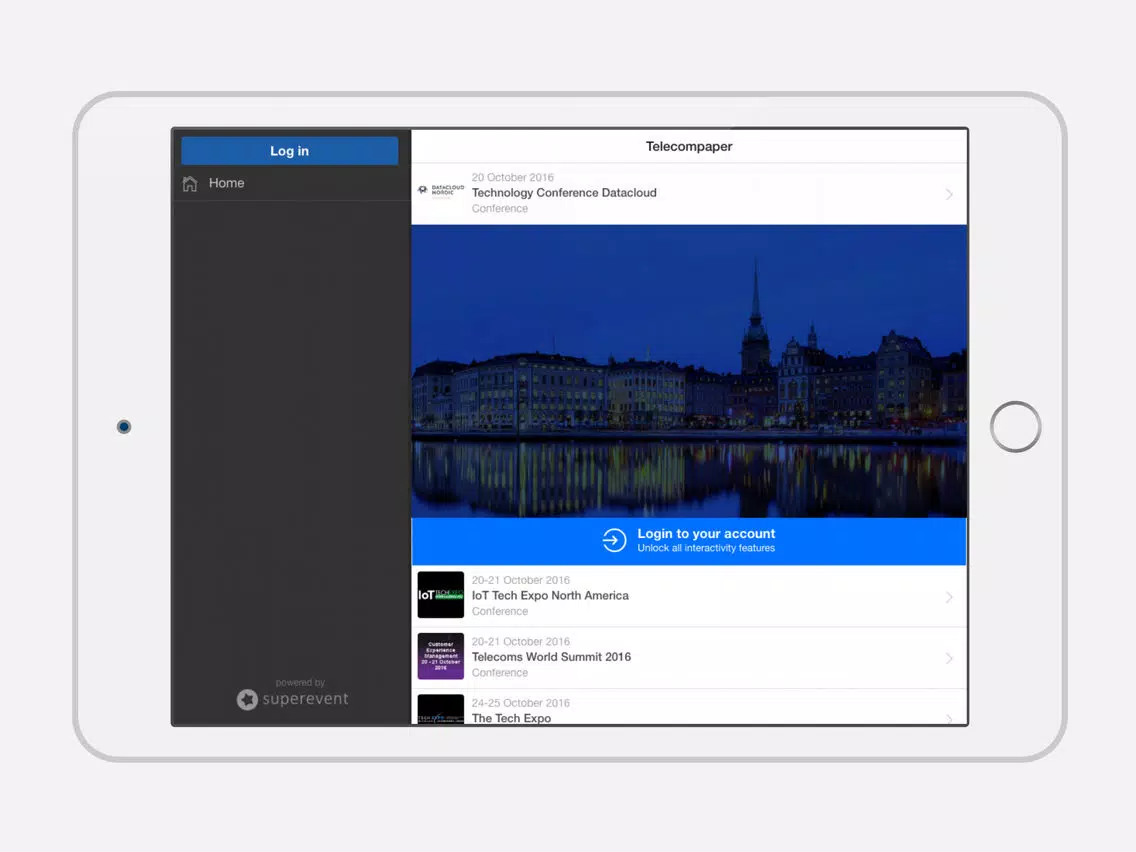Click the purple Customer Experience Management thumbnail
The height and width of the screenshot is (852, 1136).
(440, 656)
